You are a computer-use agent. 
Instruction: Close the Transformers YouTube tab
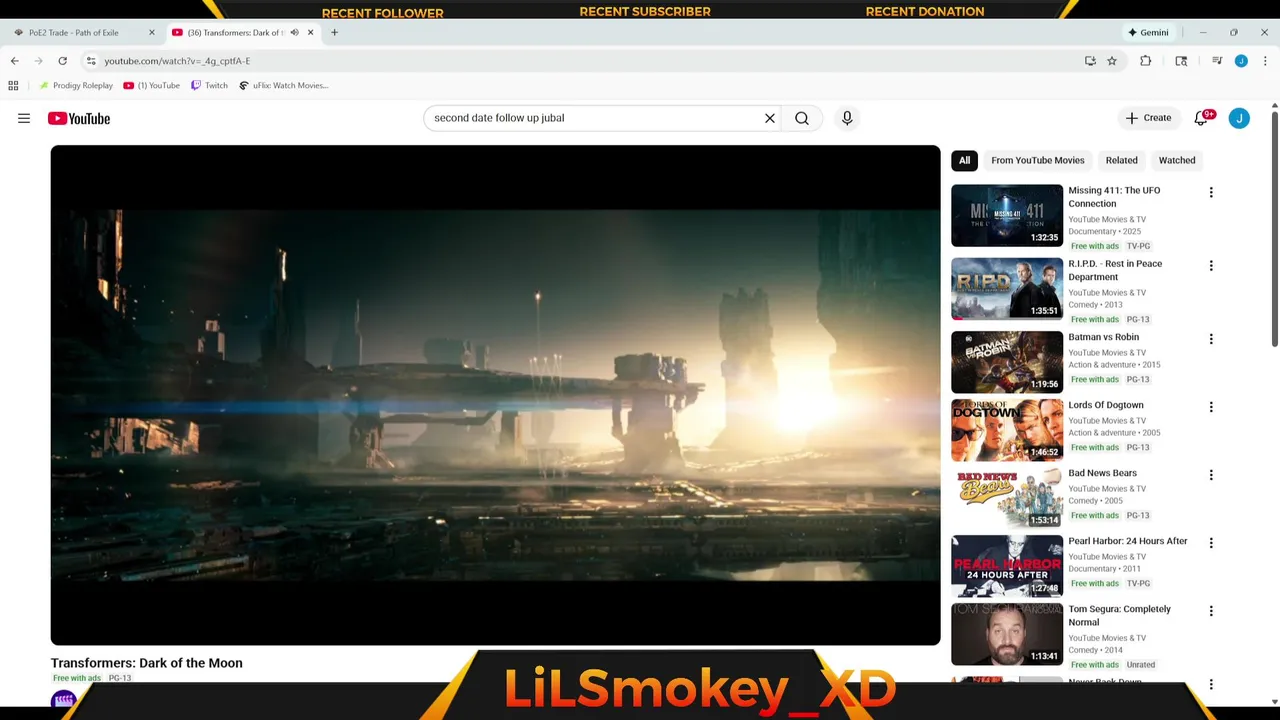click(310, 32)
